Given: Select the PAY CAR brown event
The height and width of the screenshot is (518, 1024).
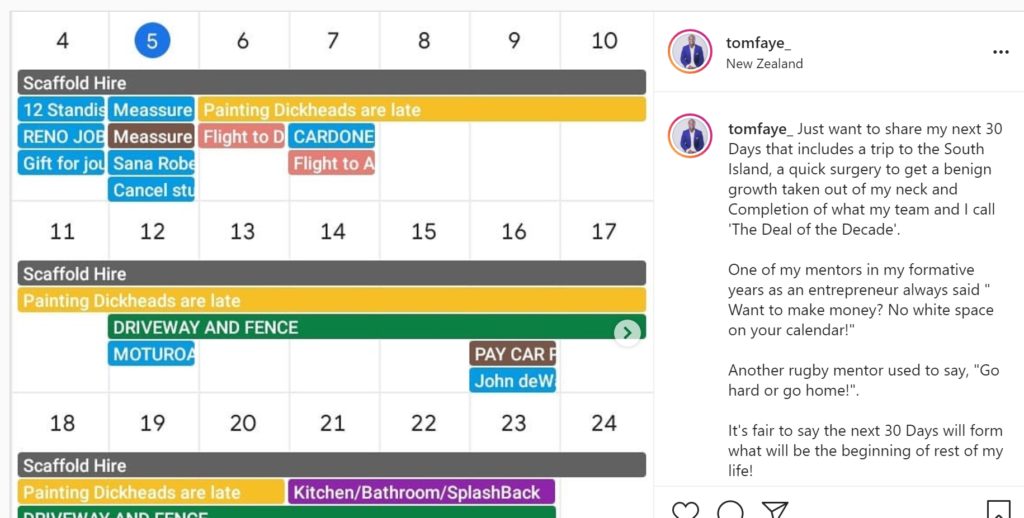Looking at the screenshot, I should click(513, 354).
